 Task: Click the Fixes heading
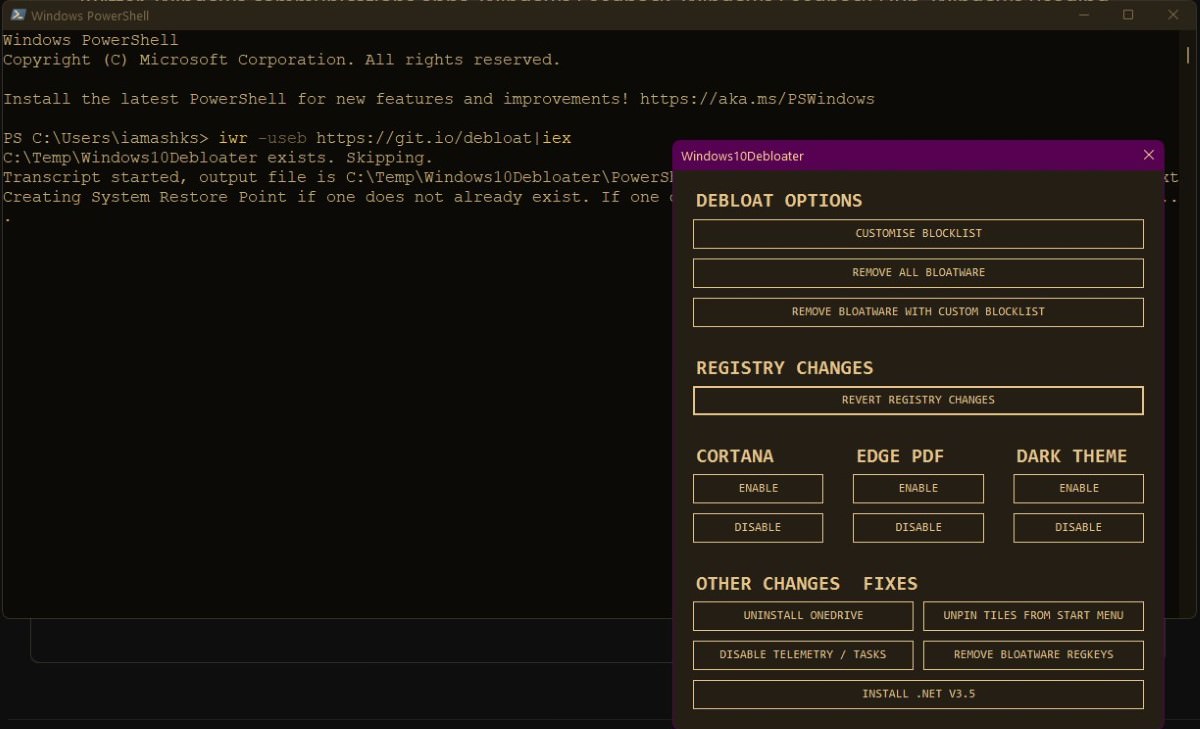click(x=890, y=584)
